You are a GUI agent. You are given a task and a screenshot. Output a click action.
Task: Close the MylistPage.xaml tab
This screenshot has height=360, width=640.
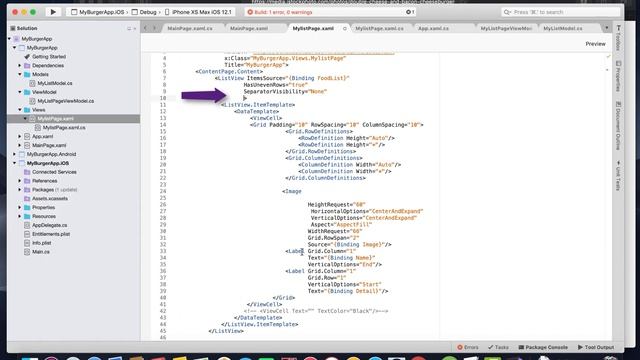coord(345,29)
